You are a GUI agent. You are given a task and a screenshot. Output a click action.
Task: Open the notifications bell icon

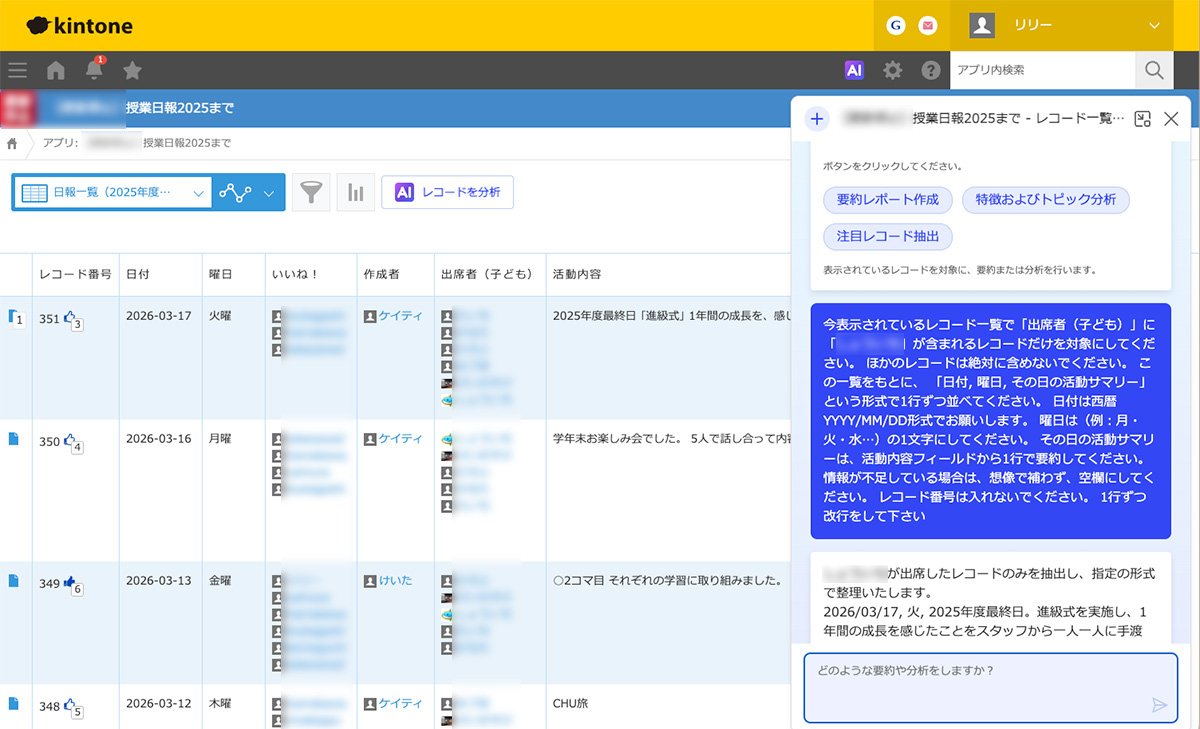(x=92, y=70)
